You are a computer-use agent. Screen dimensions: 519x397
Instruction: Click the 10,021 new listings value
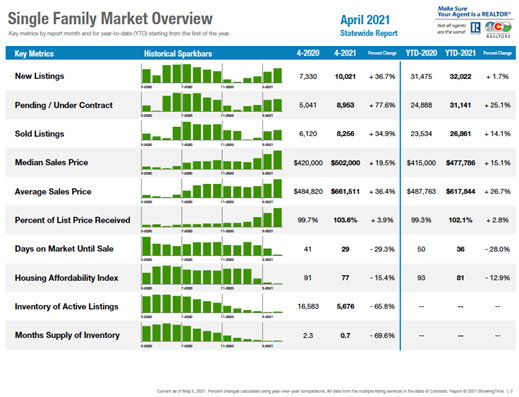345,76
